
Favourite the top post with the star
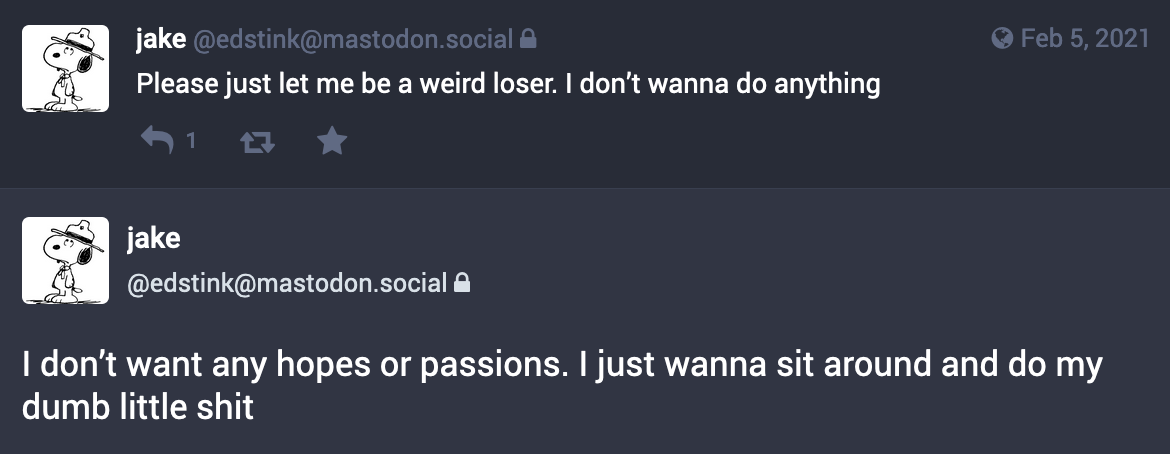[331, 140]
